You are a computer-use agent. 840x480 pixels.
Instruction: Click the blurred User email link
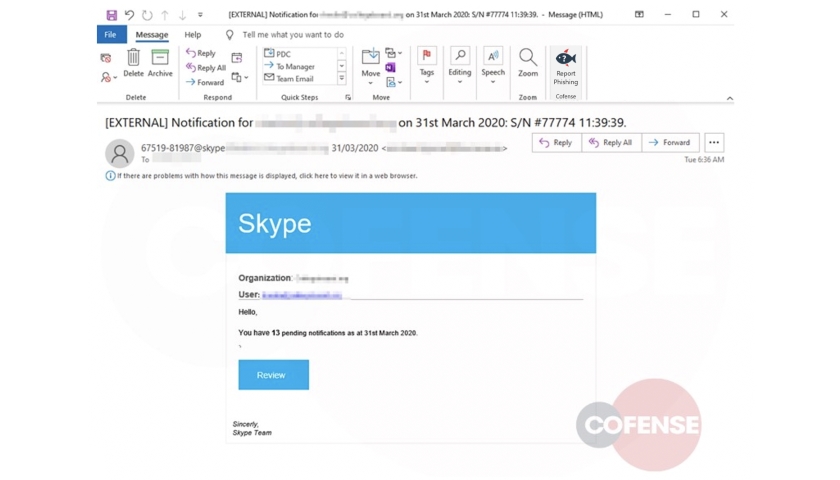[x=302, y=295]
